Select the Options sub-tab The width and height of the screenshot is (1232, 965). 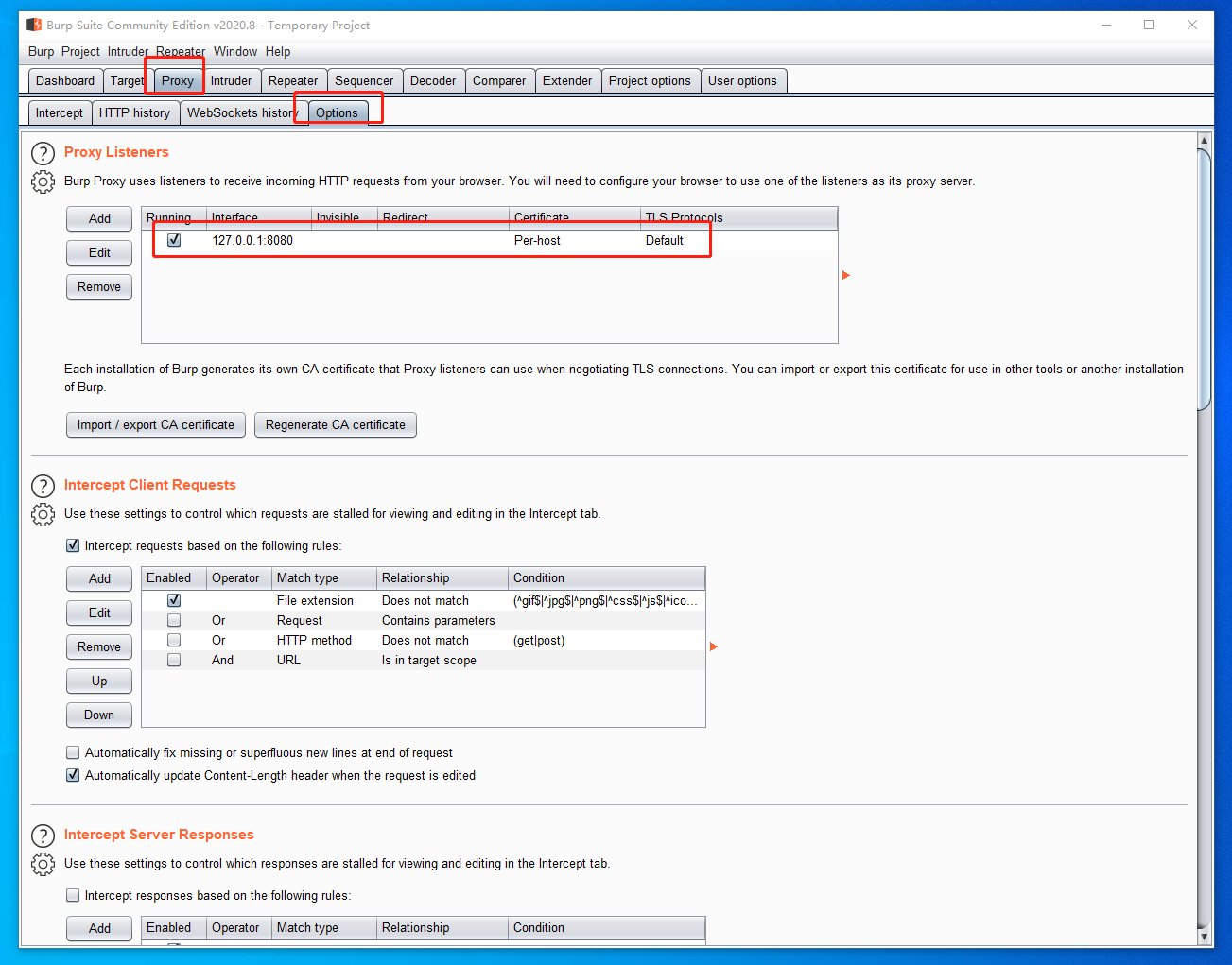[x=338, y=112]
